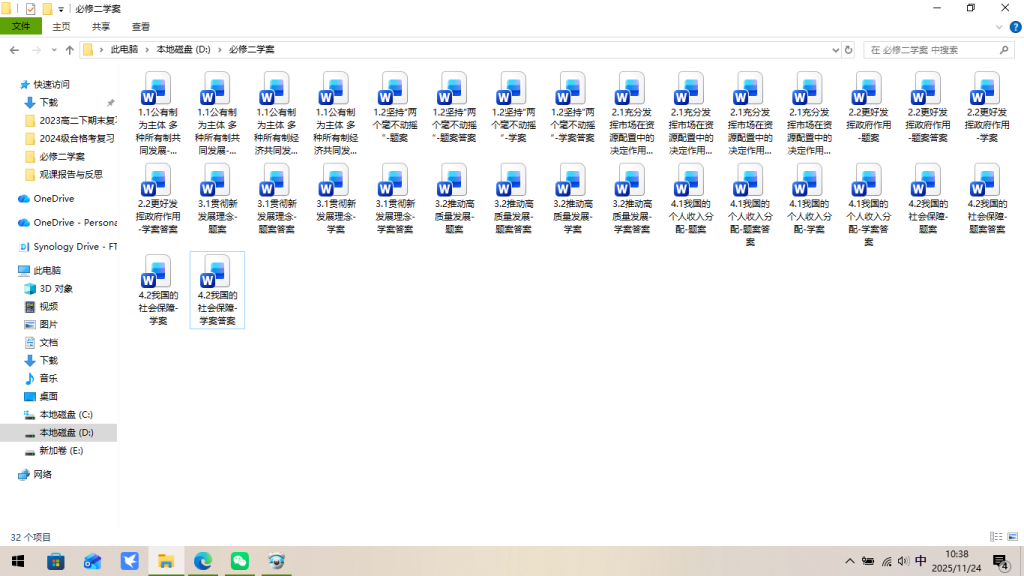Open the address bar history dropdown

tap(833, 49)
